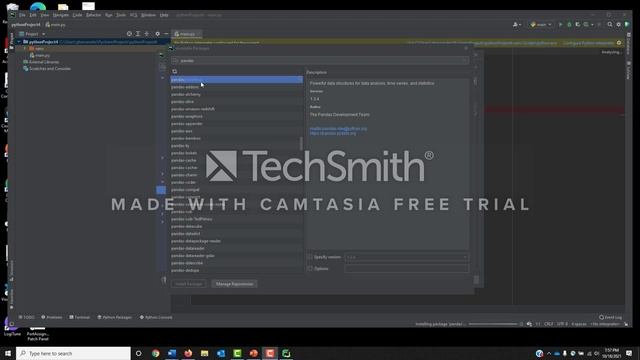Click Configure Python interpreter link
The height and width of the screenshot is (360, 640).
589,43
